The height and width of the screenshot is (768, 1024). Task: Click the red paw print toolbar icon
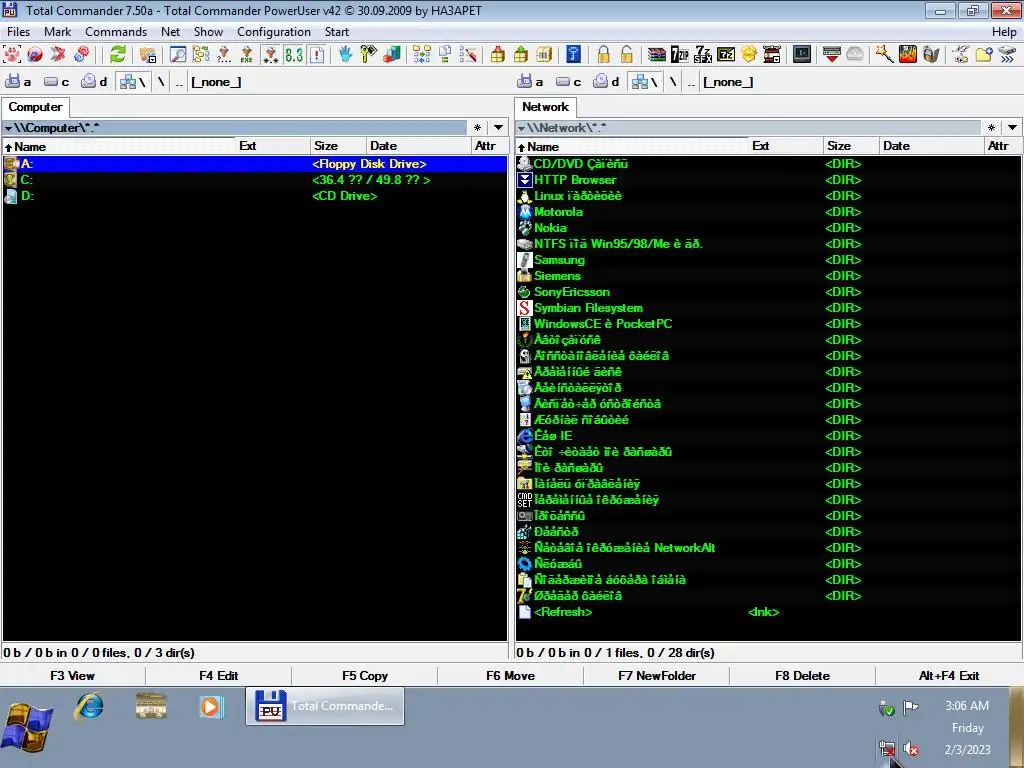pyautogui.click(x=12, y=55)
